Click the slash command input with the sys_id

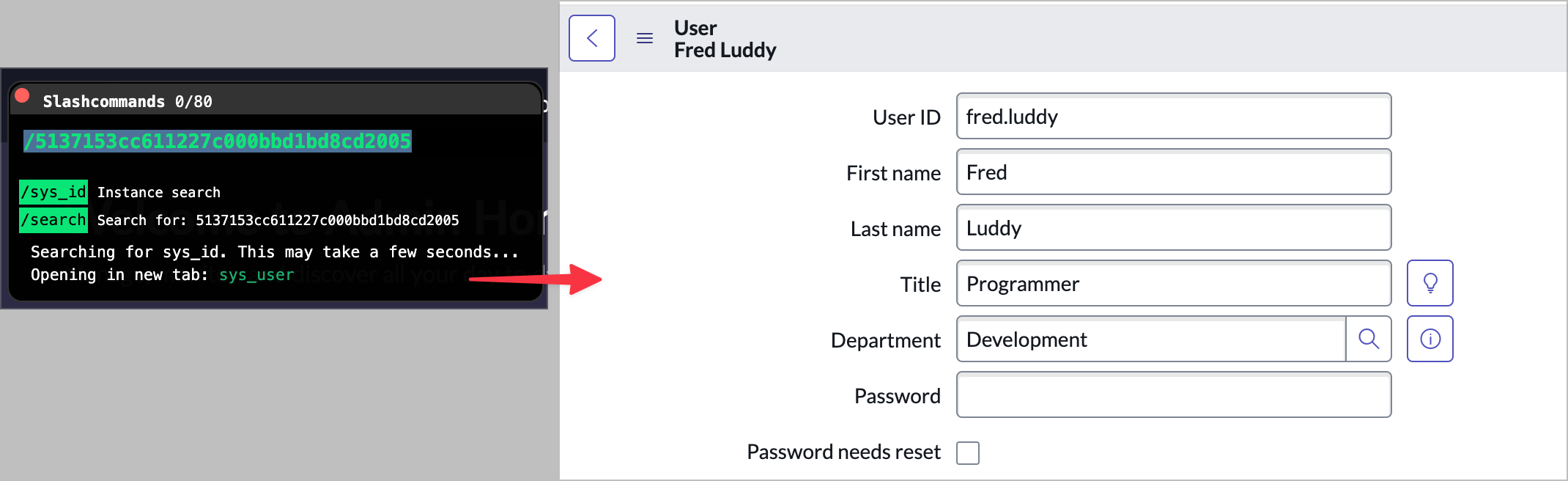pyautogui.click(x=218, y=141)
